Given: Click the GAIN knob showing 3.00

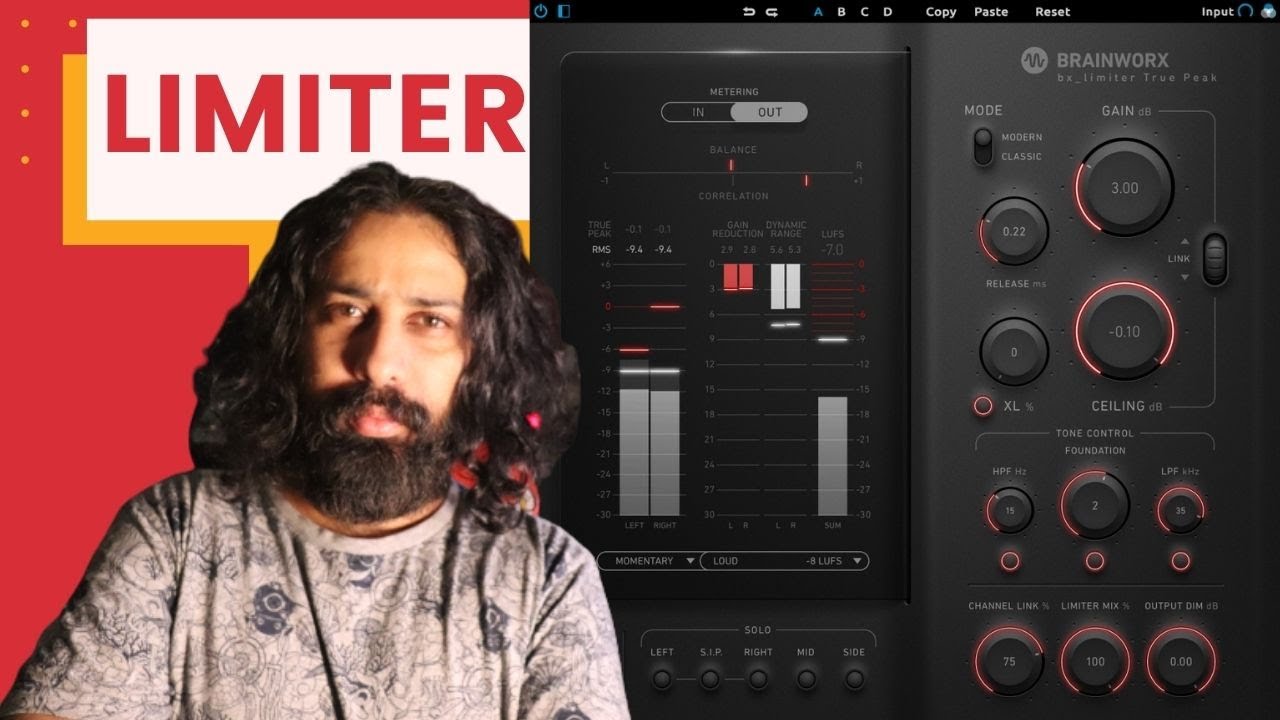Looking at the screenshot, I should click(1125, 188).
